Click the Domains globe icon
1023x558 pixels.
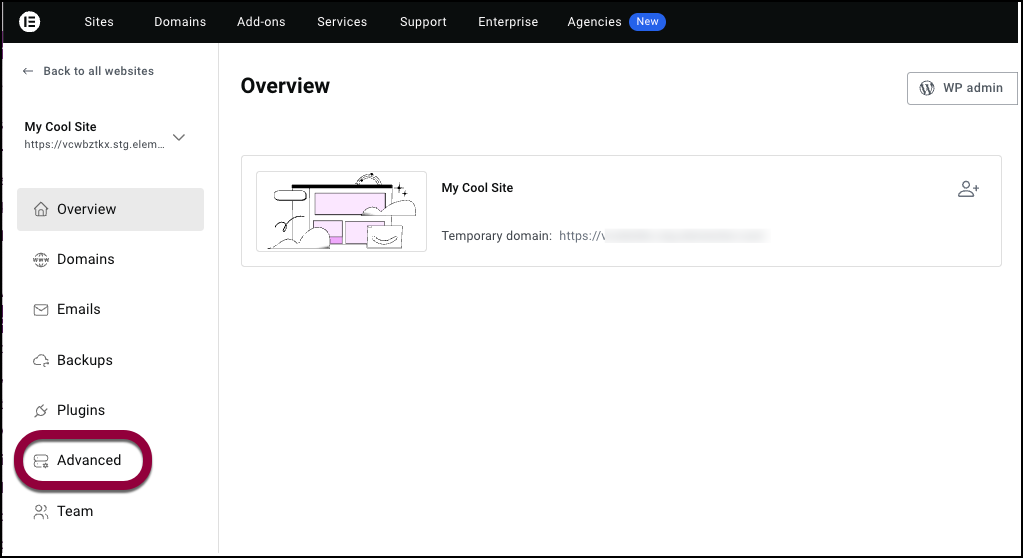click(x=41, y=260)
